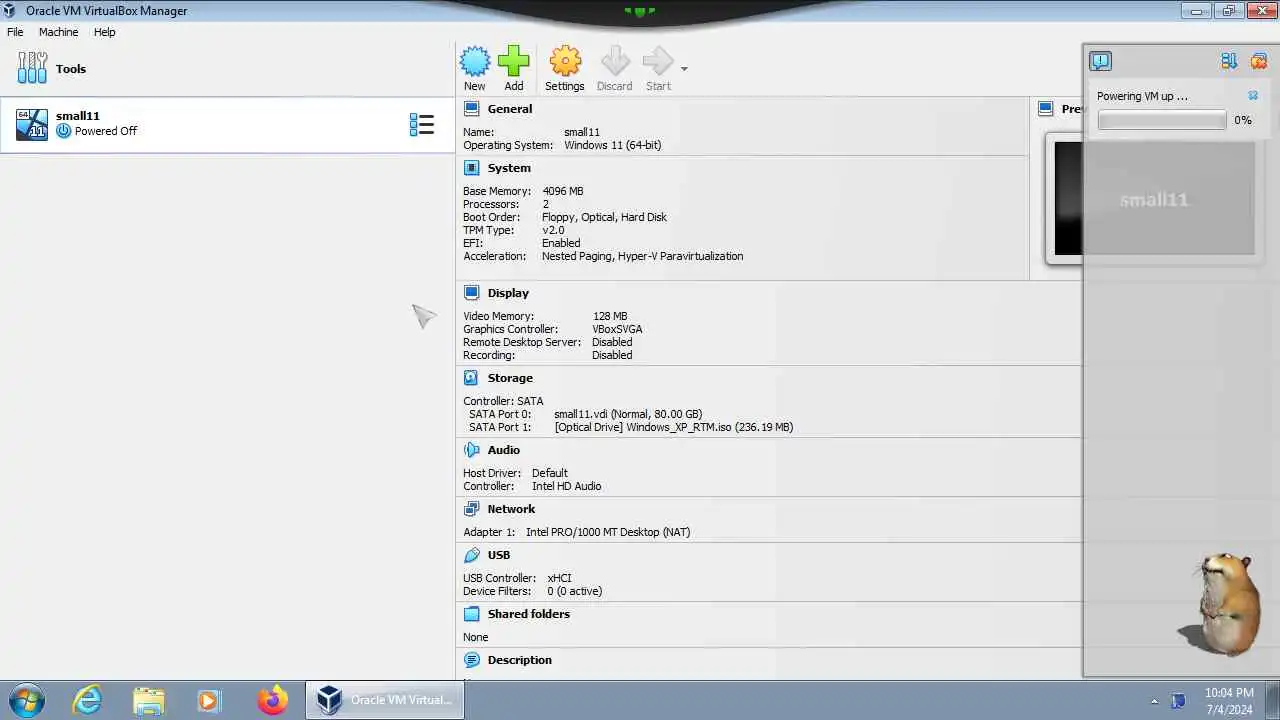Viewport: 1280px width, 720px height.
Task: Click the Discard toolbar icon
Action: [x=615, y=61]
